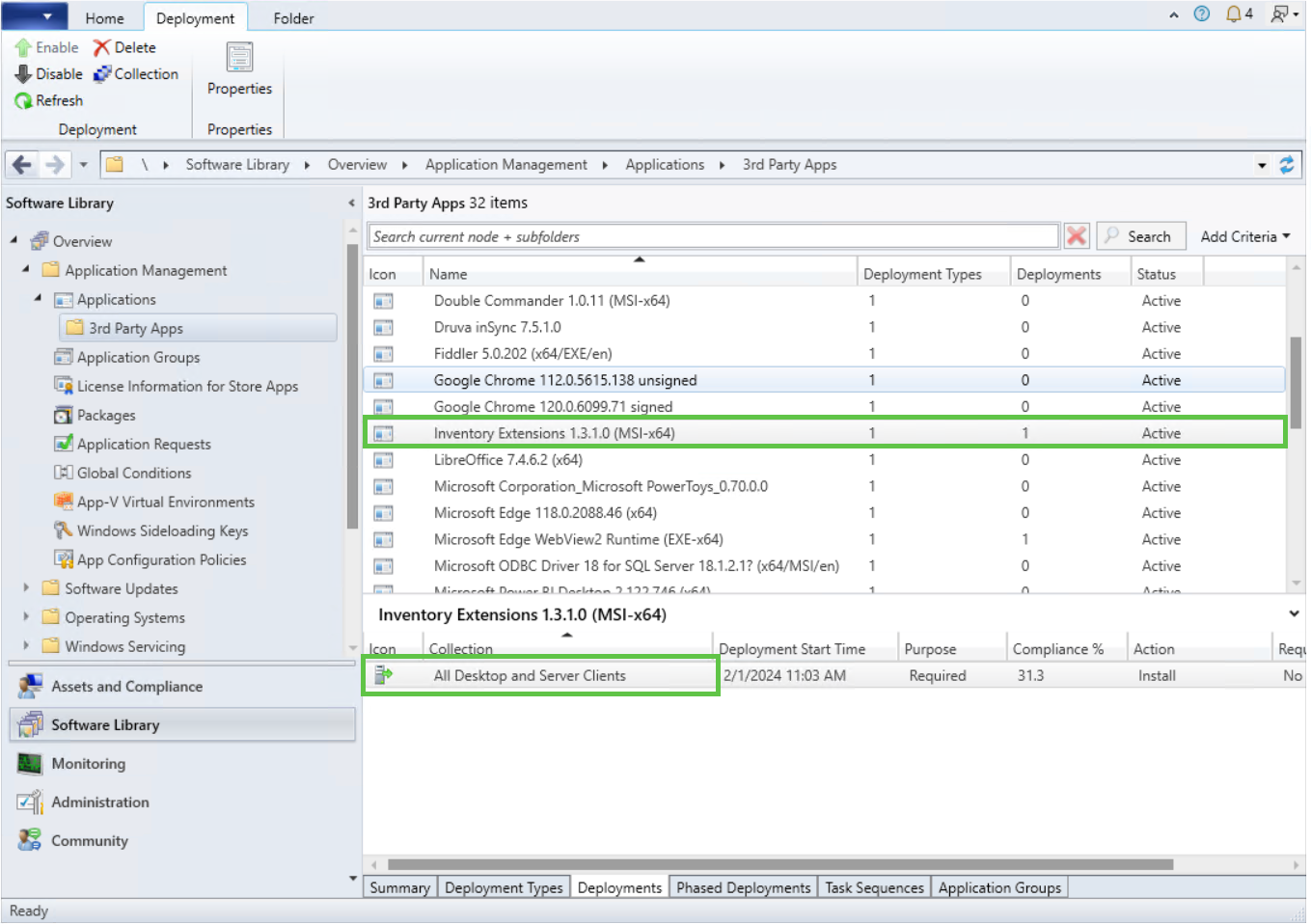
Task: Clear search with red X icon
Action: pos(1077,236)
